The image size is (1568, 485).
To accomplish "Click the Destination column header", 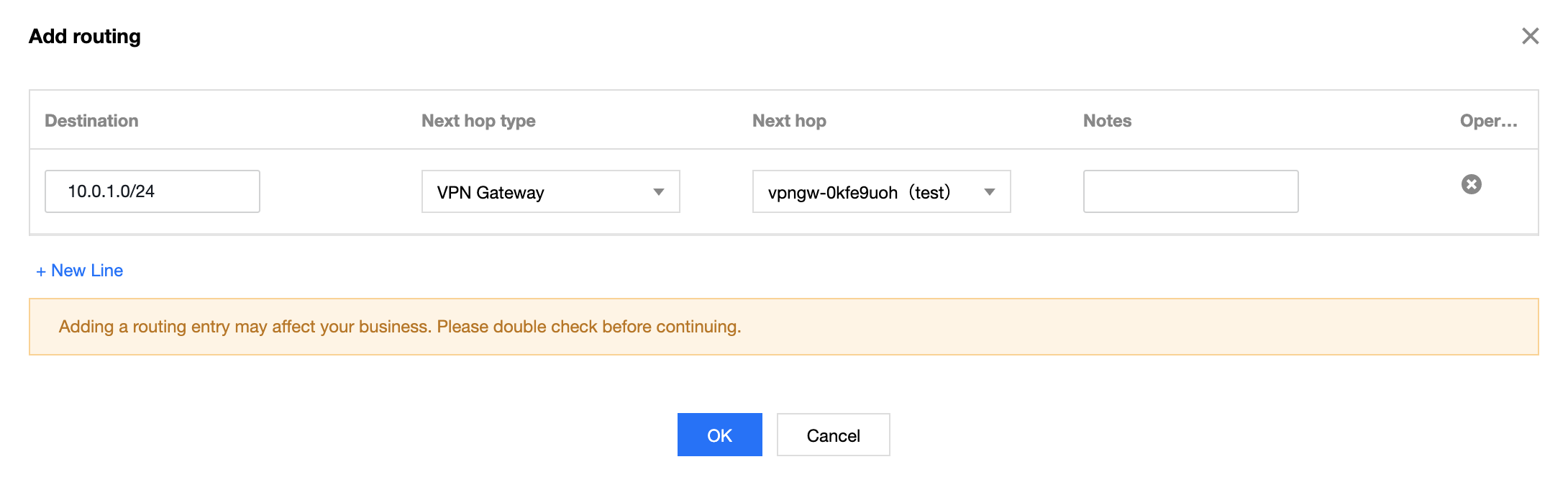I will pos(91,121).
